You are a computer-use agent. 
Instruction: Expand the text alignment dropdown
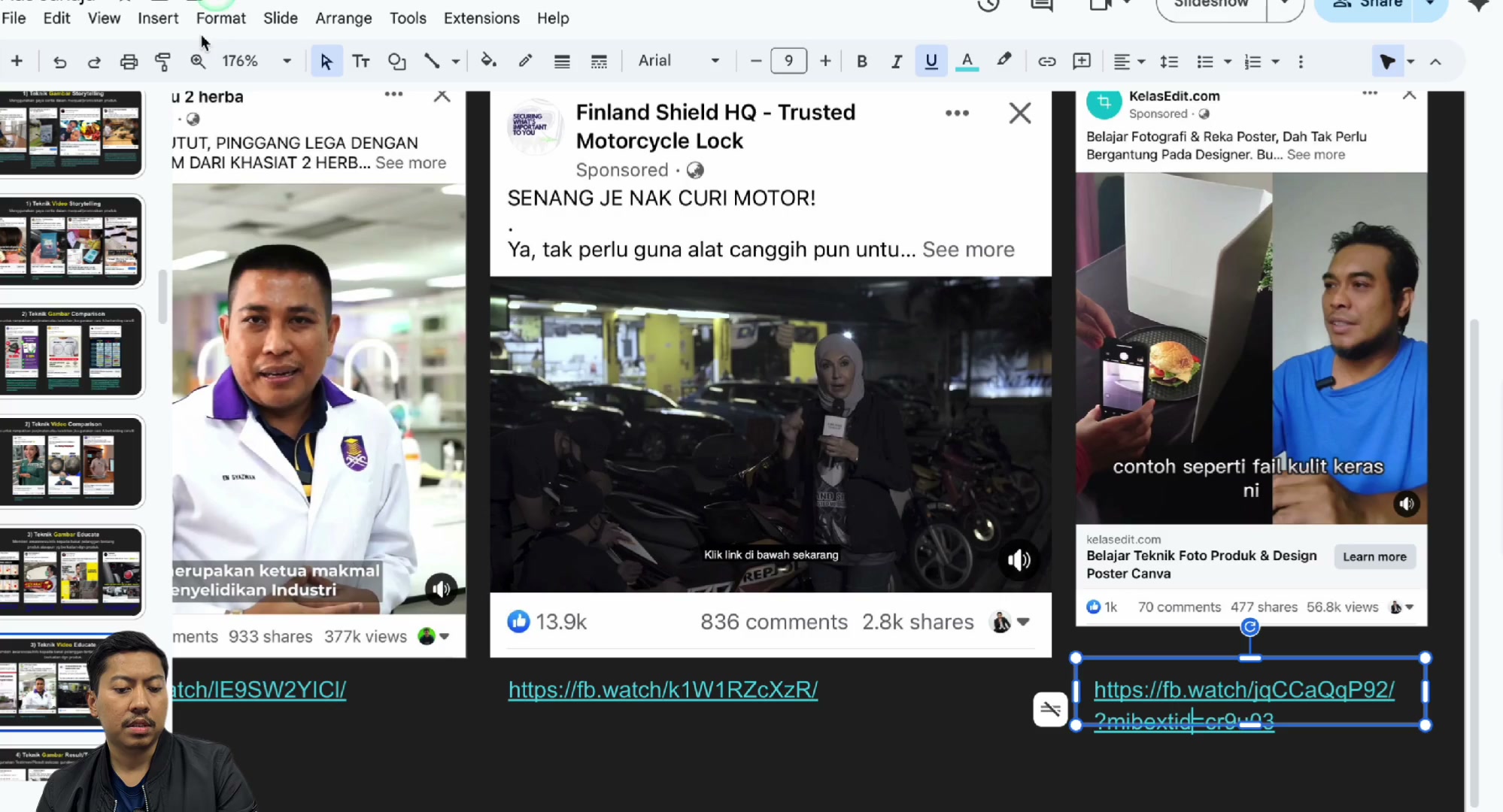(1142, 62)
